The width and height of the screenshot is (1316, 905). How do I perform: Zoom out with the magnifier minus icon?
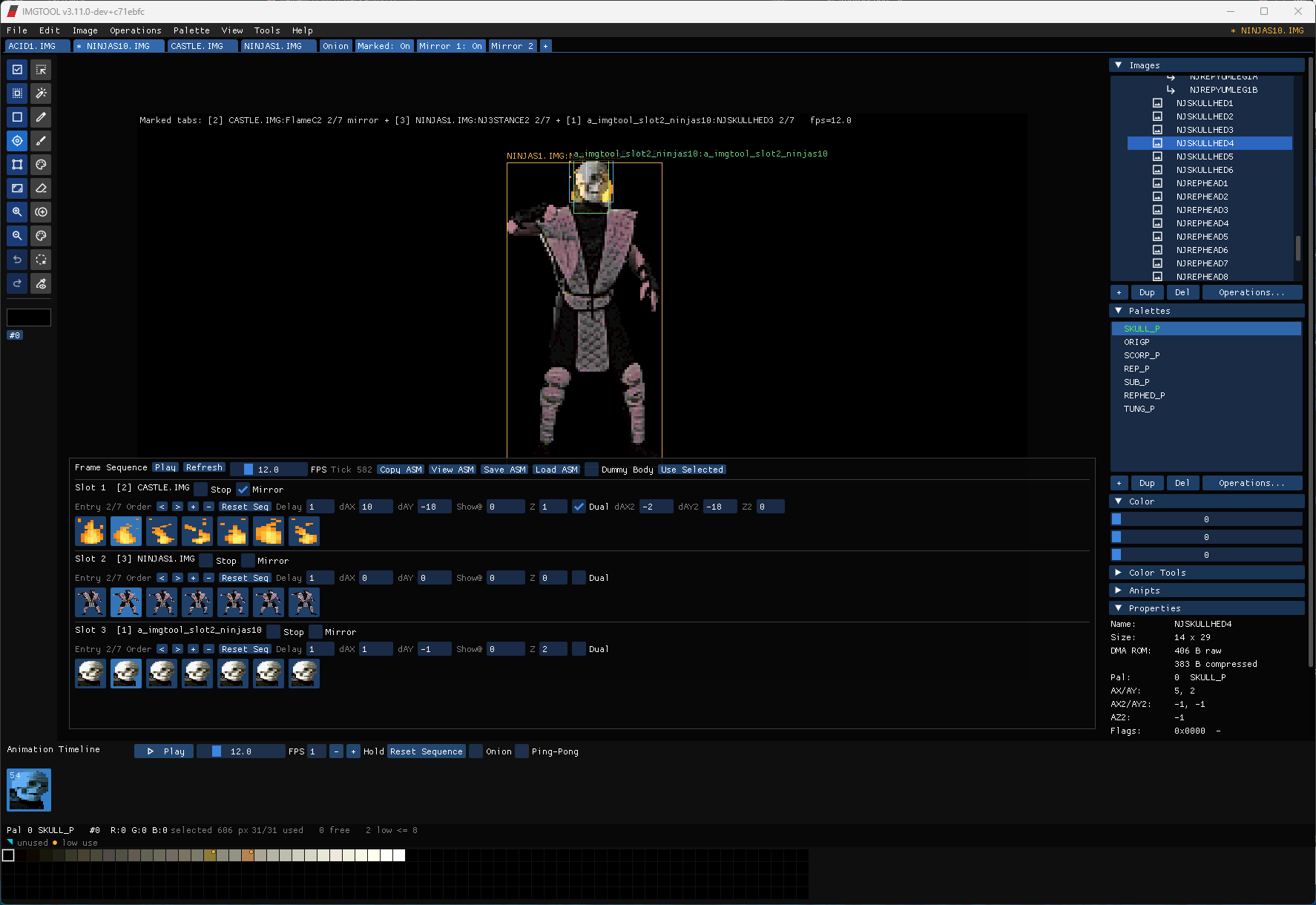point(17,236)
